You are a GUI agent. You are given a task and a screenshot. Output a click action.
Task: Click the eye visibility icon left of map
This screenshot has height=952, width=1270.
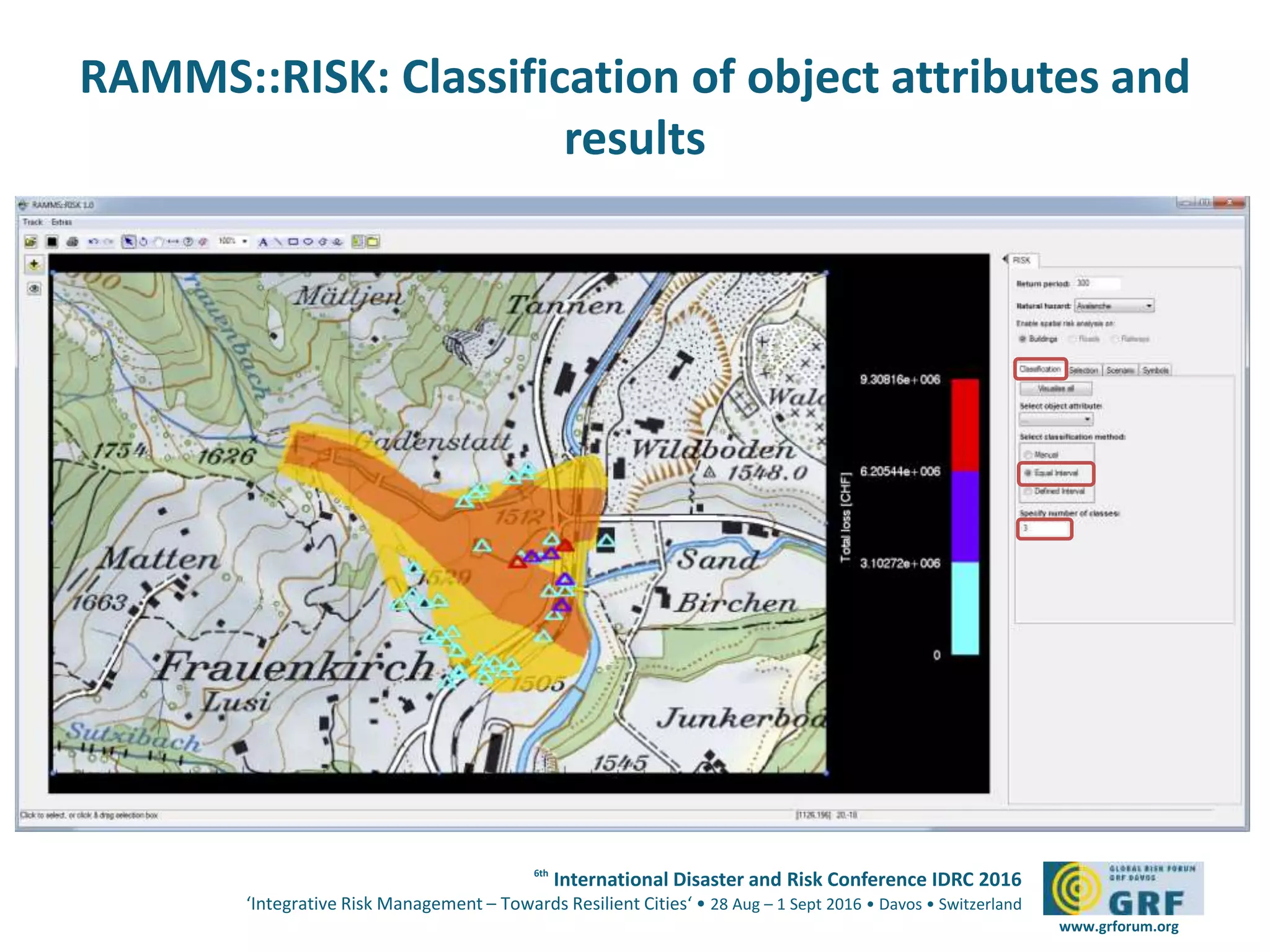coord(34,289)
